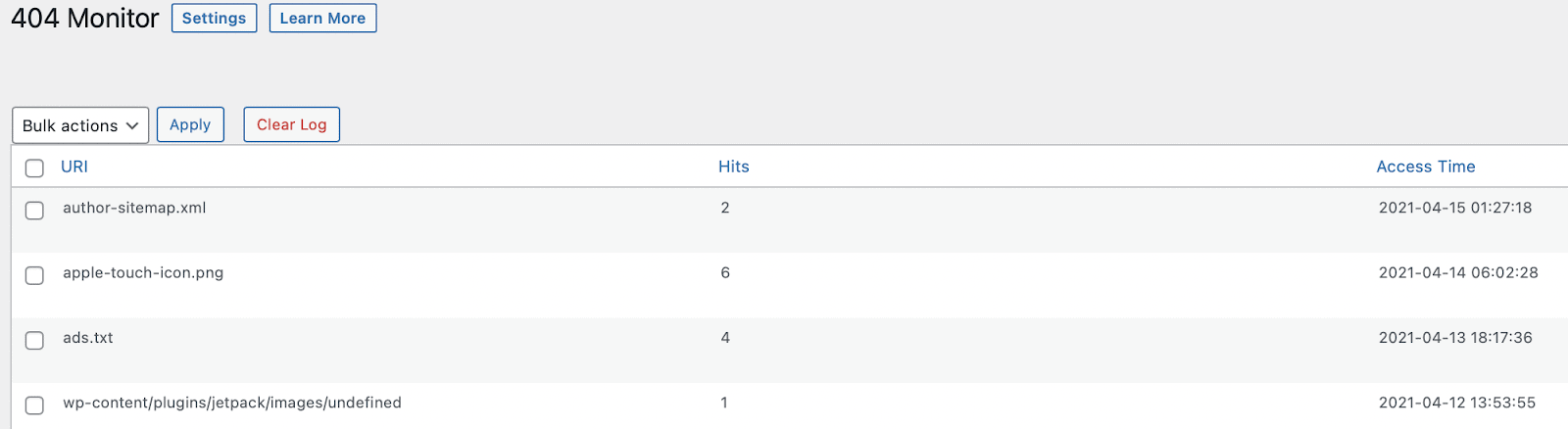Click access time 2021-04-15 01:27:18 cell

point(1455,208)
